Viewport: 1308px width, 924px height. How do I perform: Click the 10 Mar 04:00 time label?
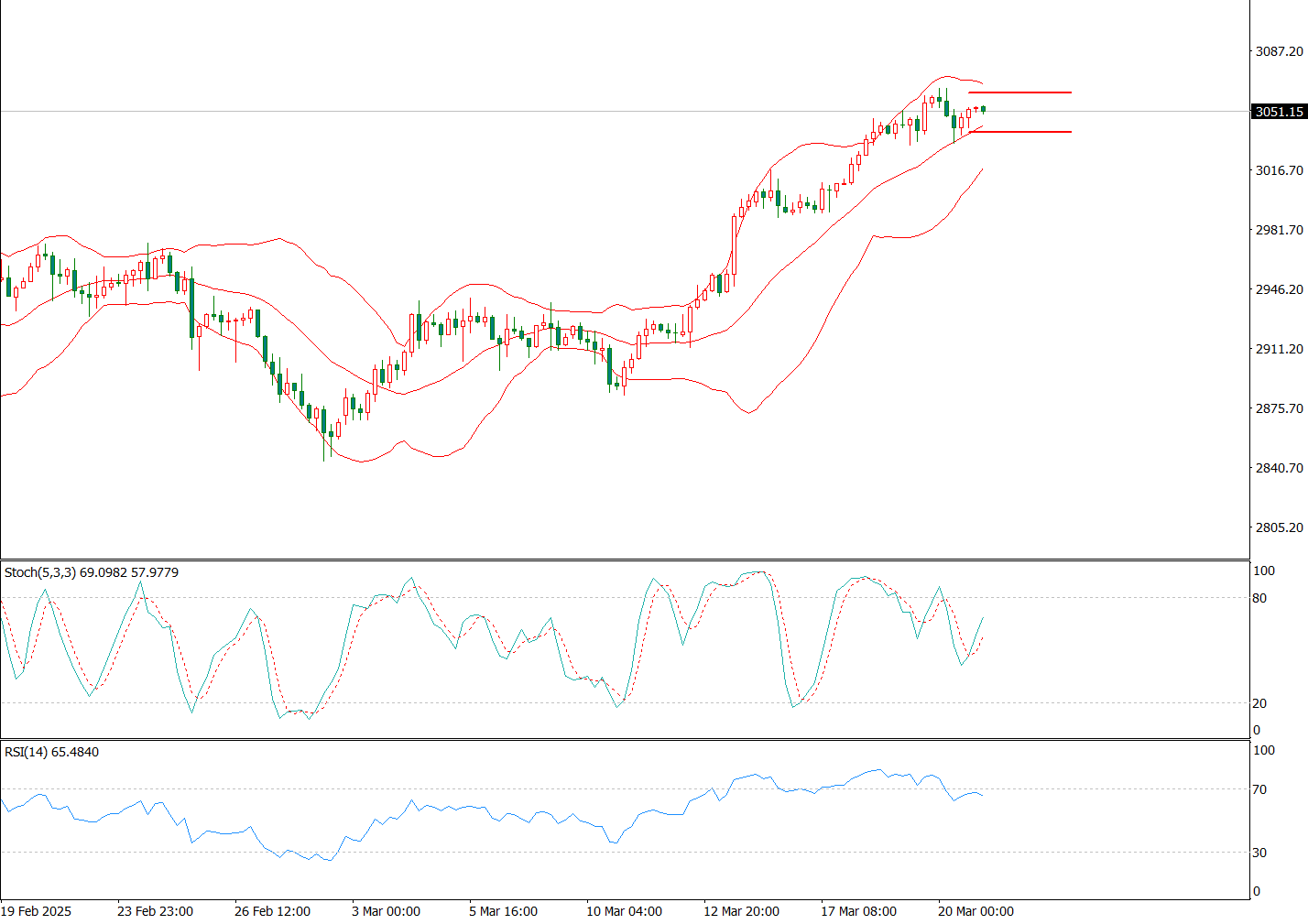(624, 911)
